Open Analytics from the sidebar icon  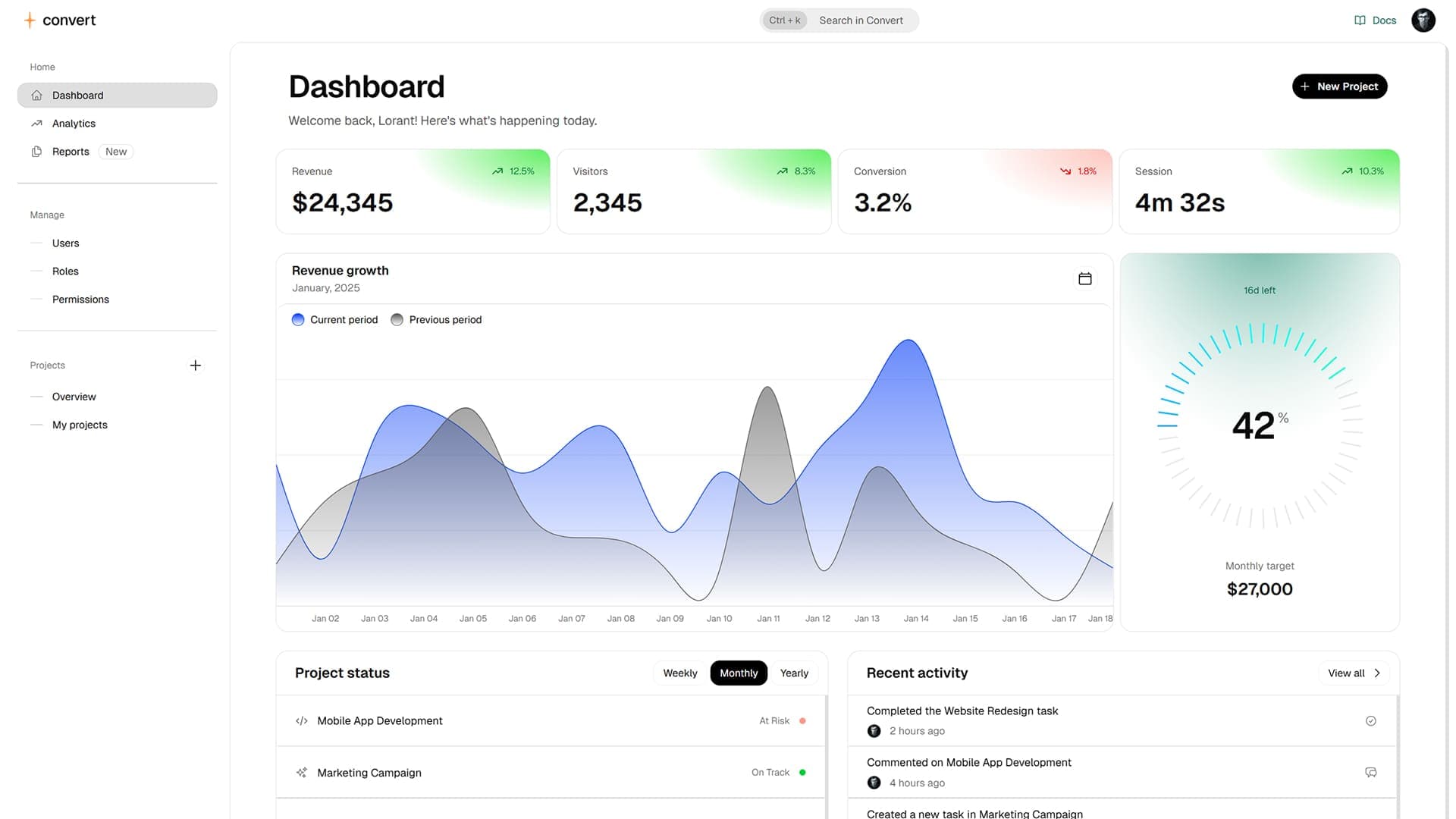36,123
